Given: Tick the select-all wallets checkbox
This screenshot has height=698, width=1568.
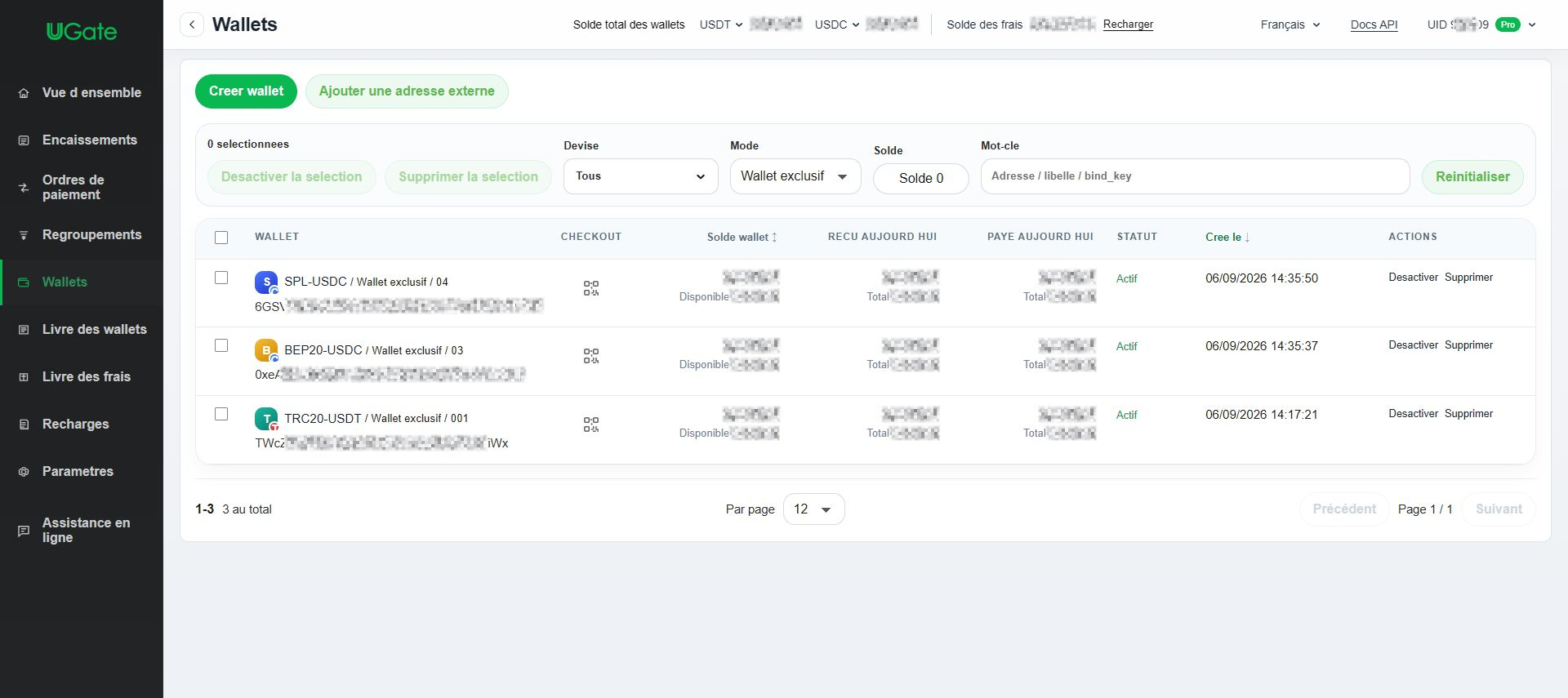Looking at the screenshot, I should coord(221,238).
